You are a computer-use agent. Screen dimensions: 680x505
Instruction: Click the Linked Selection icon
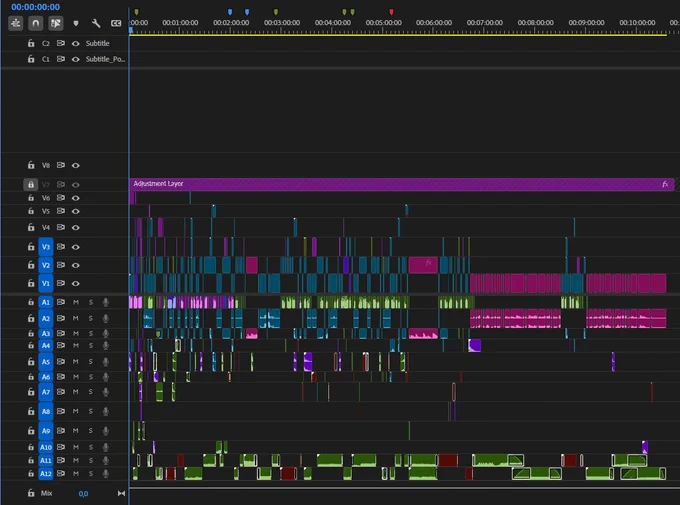point(56,23)
